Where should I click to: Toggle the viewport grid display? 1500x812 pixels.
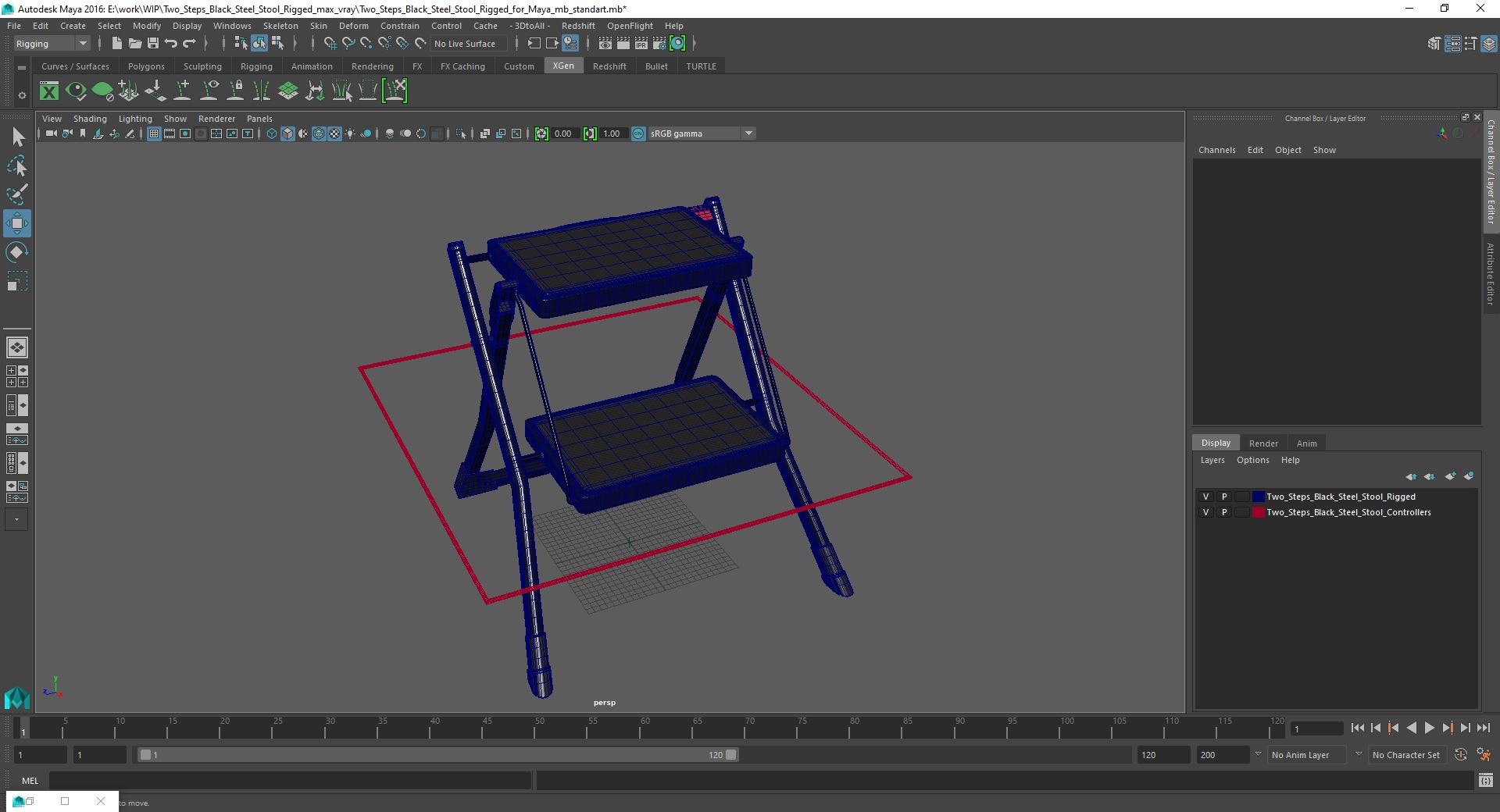pyautogui.click(x=154, y=134)
